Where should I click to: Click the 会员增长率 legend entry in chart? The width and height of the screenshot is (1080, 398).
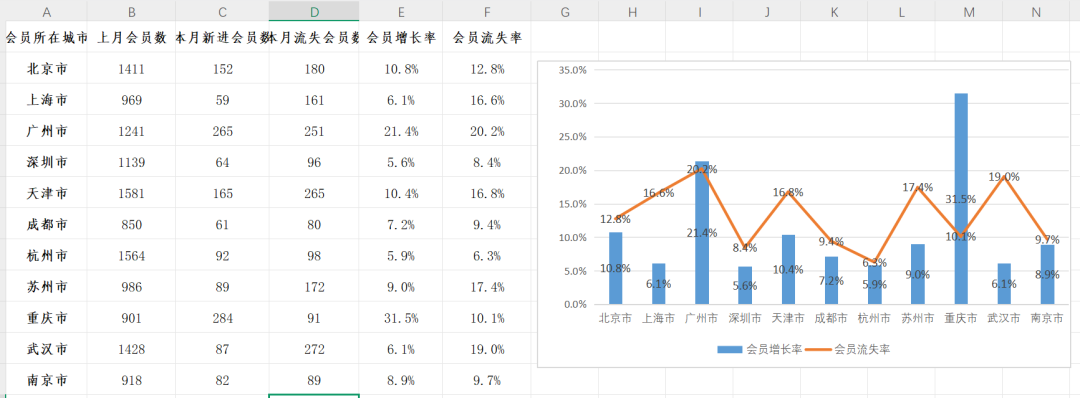(x=760, y=349)
